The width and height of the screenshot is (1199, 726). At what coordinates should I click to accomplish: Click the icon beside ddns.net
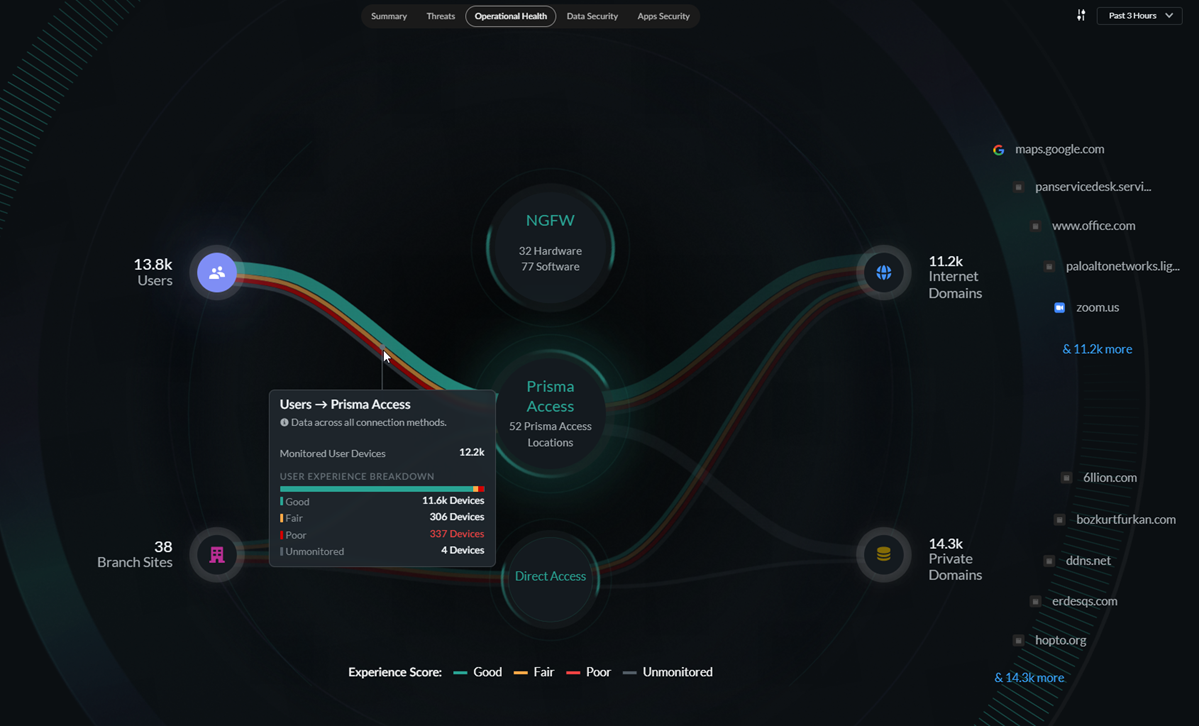point(1049,561)
